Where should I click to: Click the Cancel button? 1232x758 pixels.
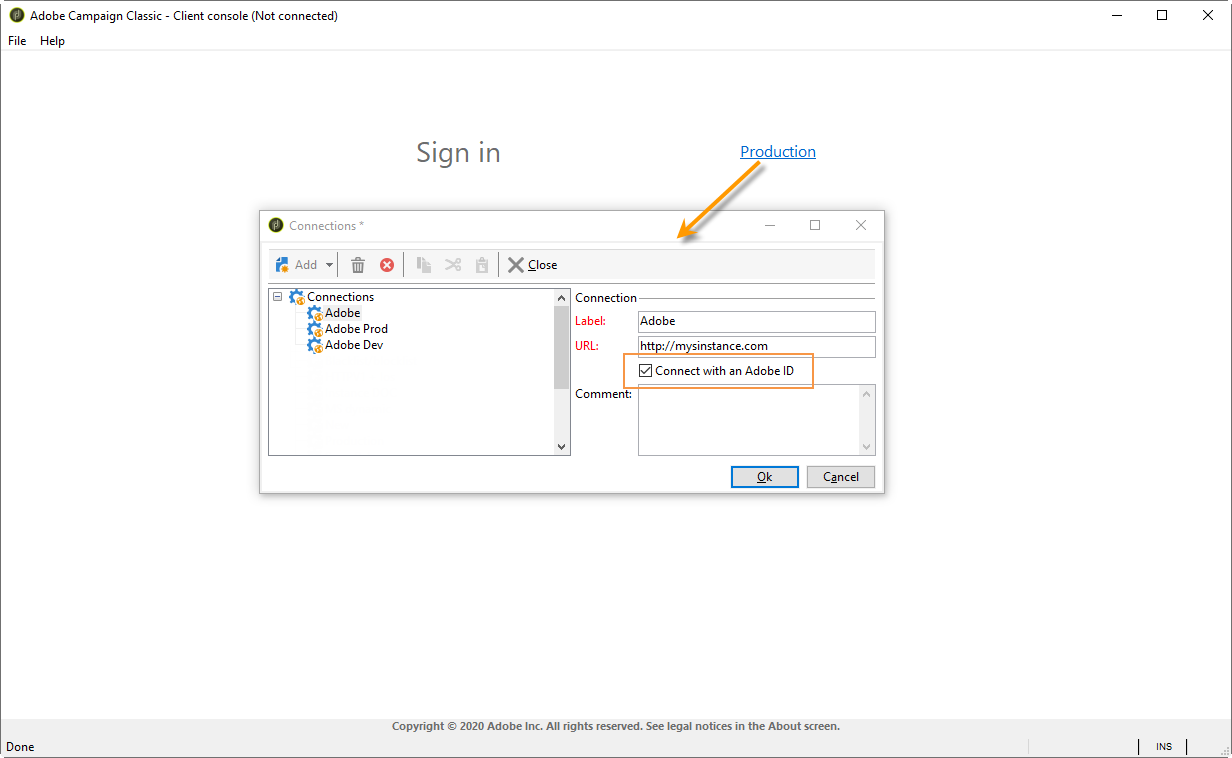(841, 477)
